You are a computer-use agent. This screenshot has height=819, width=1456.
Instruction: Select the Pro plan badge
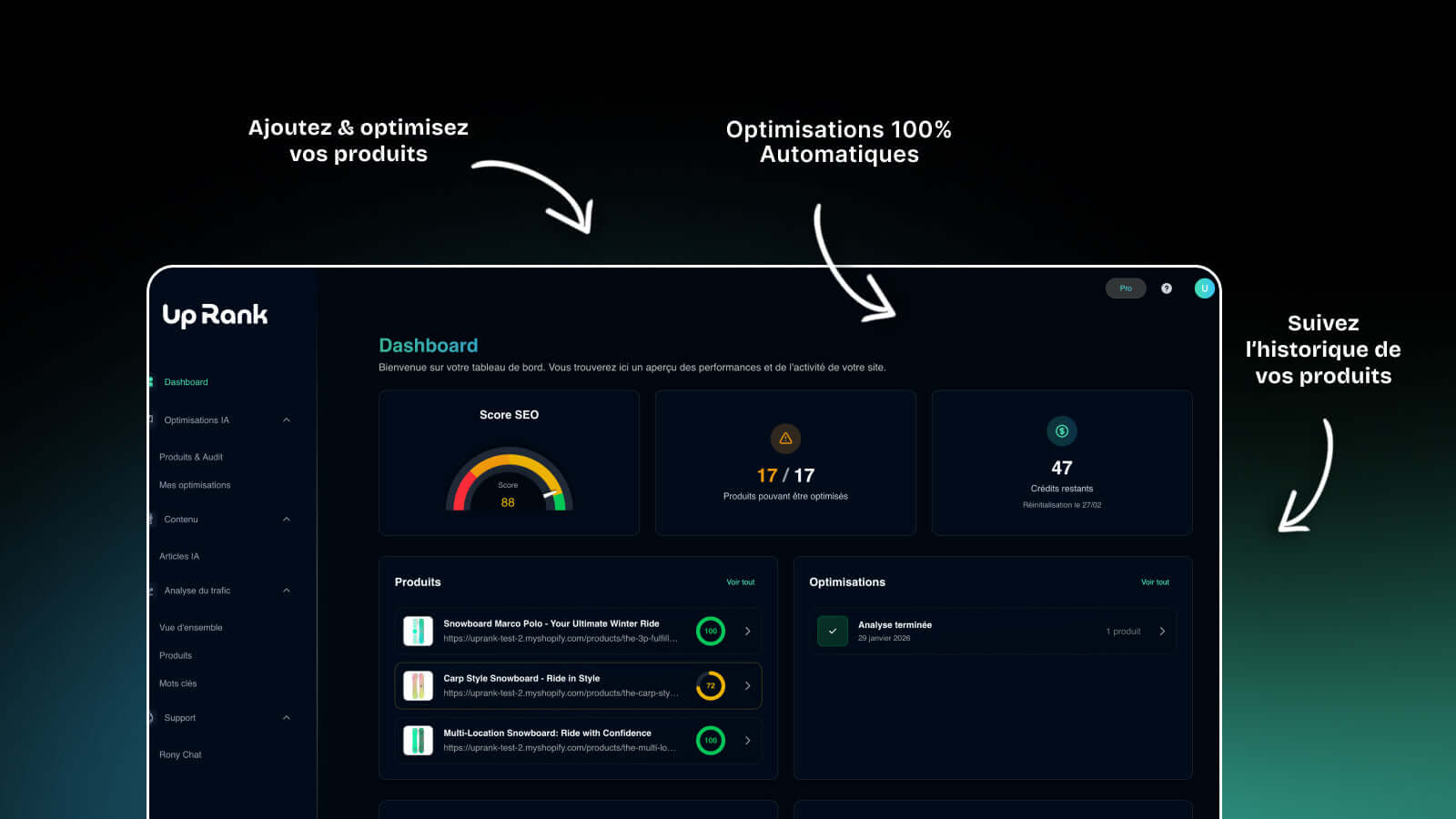click(1126, 288)
